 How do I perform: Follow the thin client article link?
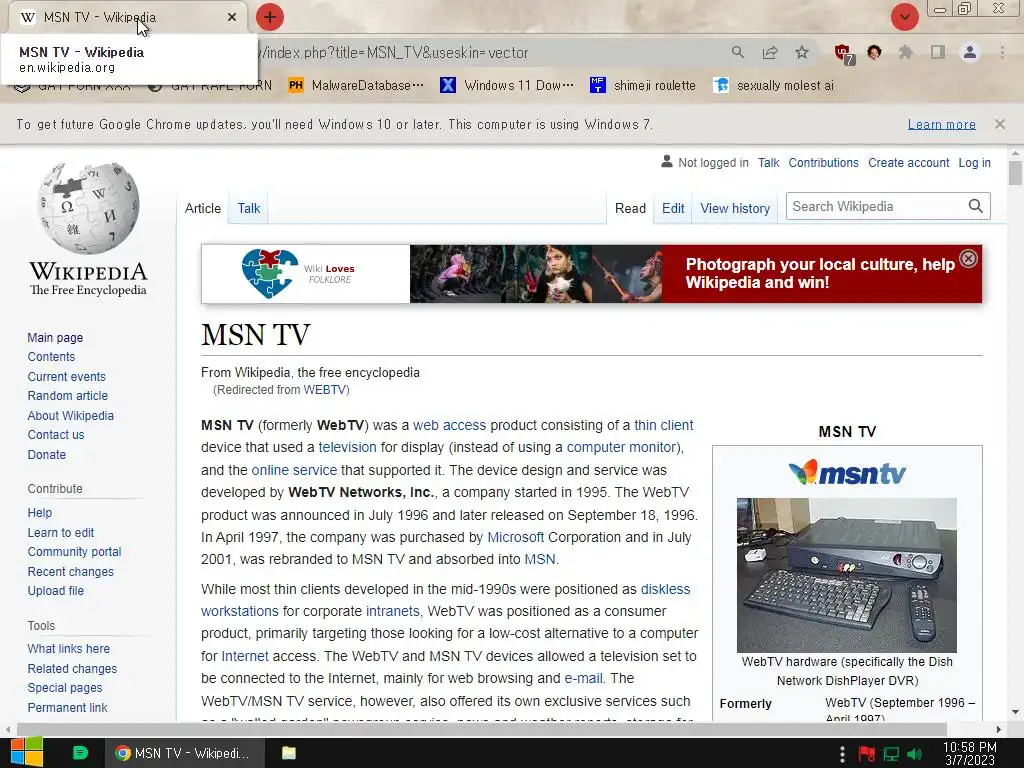[664, 425]
